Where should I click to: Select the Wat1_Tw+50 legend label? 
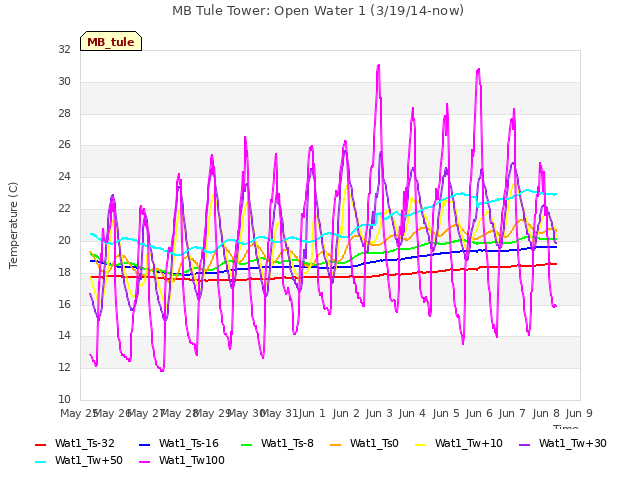(89, 461)
